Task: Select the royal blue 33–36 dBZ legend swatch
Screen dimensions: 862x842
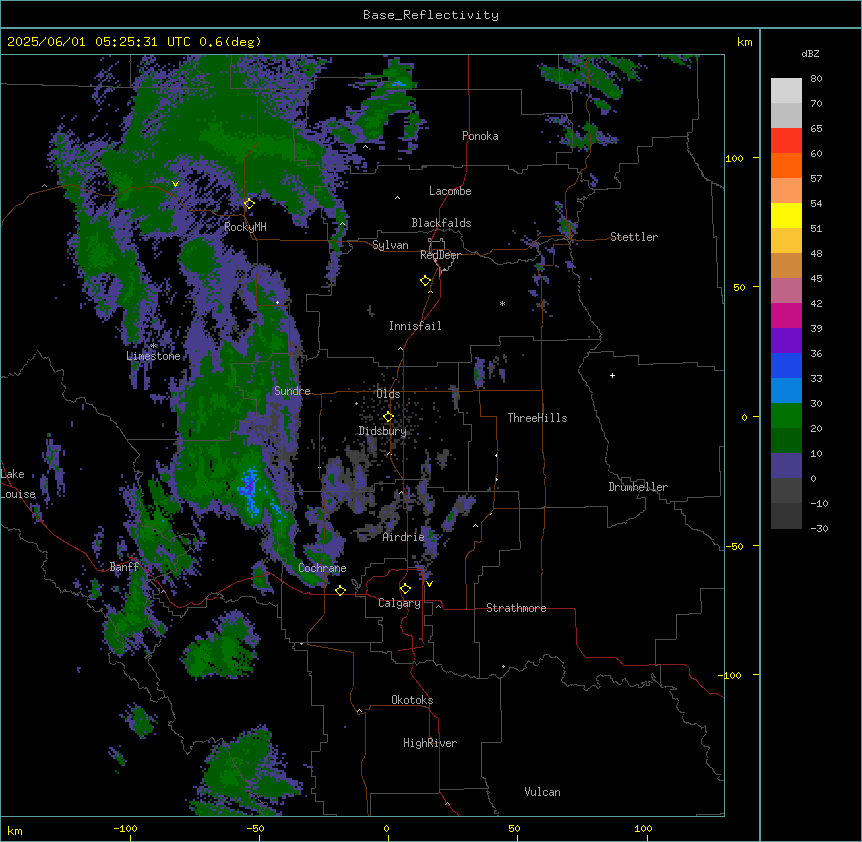Action: [786, 365]
